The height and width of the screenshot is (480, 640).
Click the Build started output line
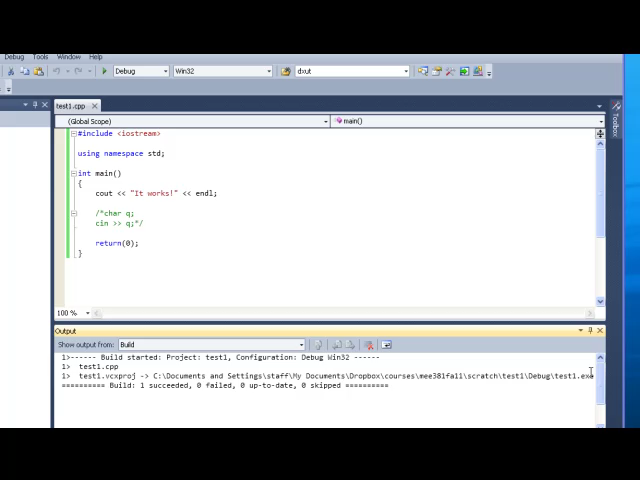pos(220,358)
